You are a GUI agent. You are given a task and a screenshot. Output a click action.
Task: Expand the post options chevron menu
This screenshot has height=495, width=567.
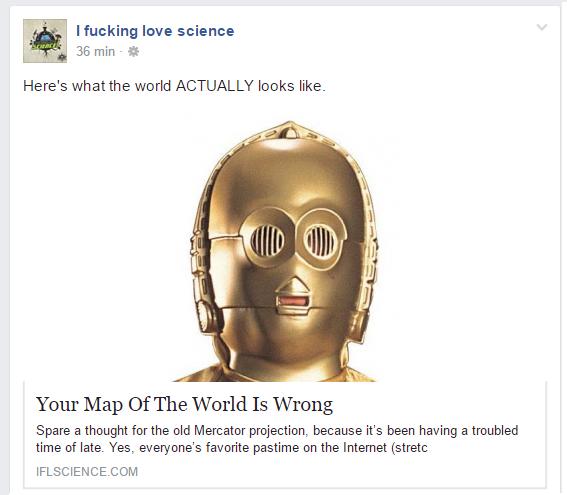point(541,27)
